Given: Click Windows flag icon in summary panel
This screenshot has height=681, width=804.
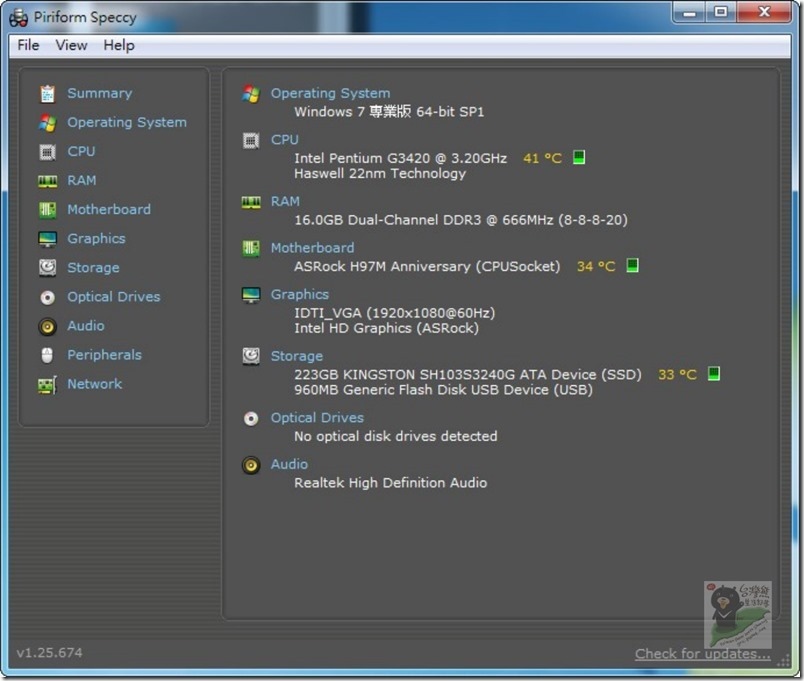Looking at the screenshot, I should coord(251,94).
